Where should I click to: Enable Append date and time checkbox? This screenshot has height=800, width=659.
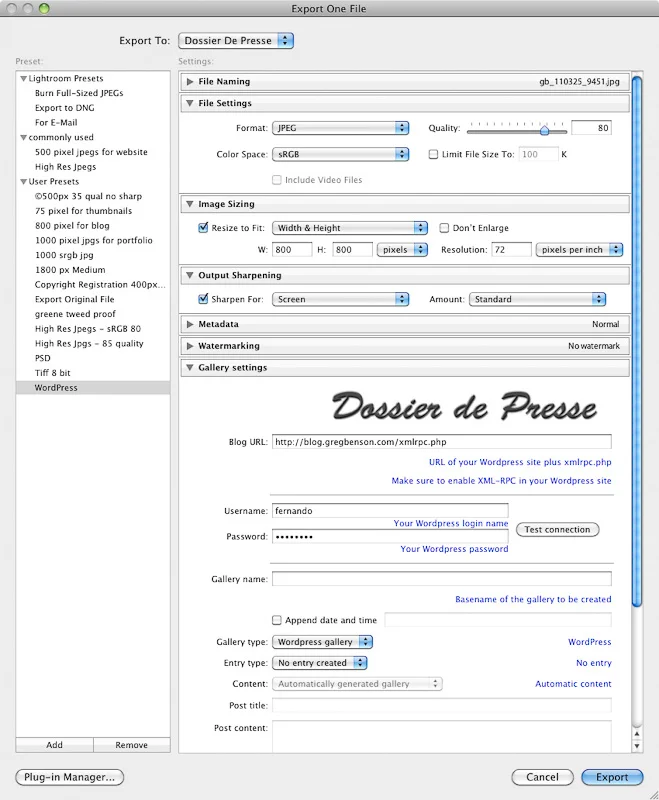point(276,620)
